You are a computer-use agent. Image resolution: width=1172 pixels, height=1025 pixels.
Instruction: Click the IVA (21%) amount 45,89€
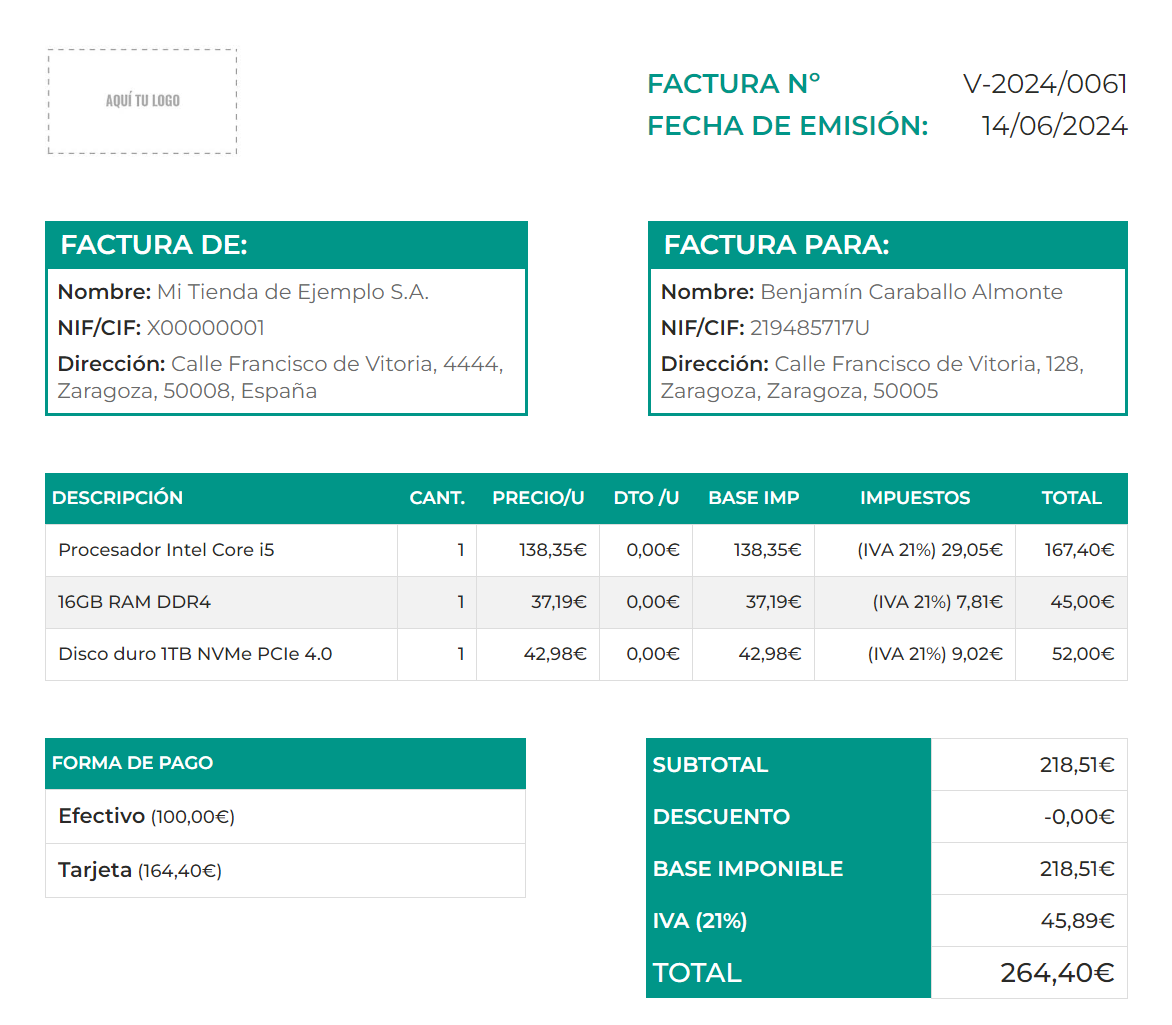(x=1077, y=921)
